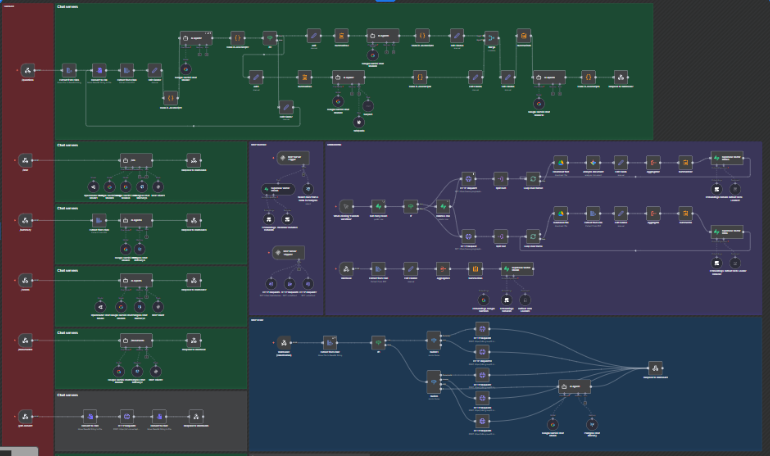Open the bottommost HTTP Request node in the blue section
Image resolution: width=770 pixels, height=456 pixels.
pyautogui.click(x=482, y=421)
